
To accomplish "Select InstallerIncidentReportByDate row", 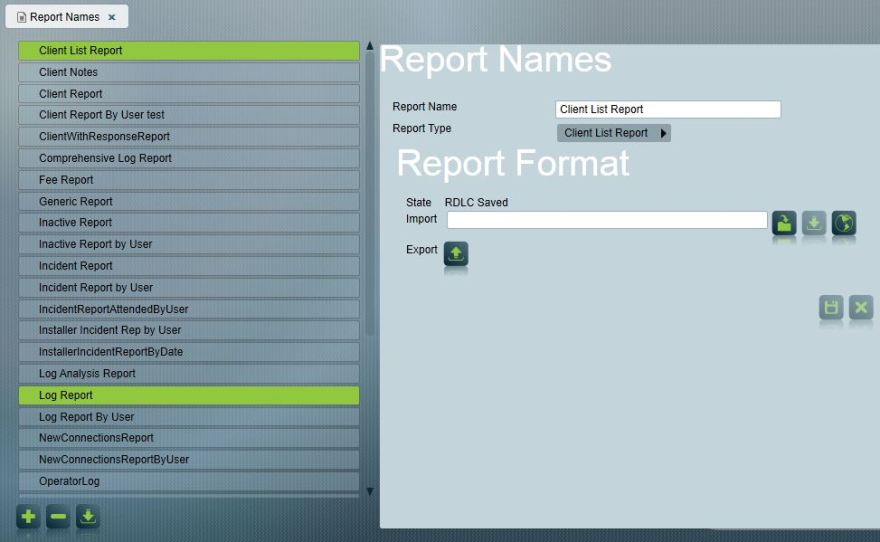I will (x=189, y=352).
